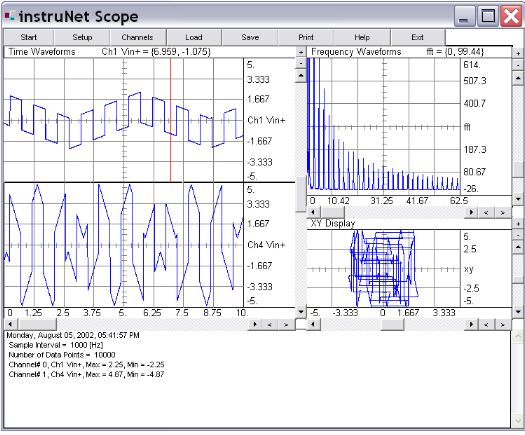Click Load in the top toolbar
Image resolution: width=525 pixels, height=435 pixels.
[194, 37]
